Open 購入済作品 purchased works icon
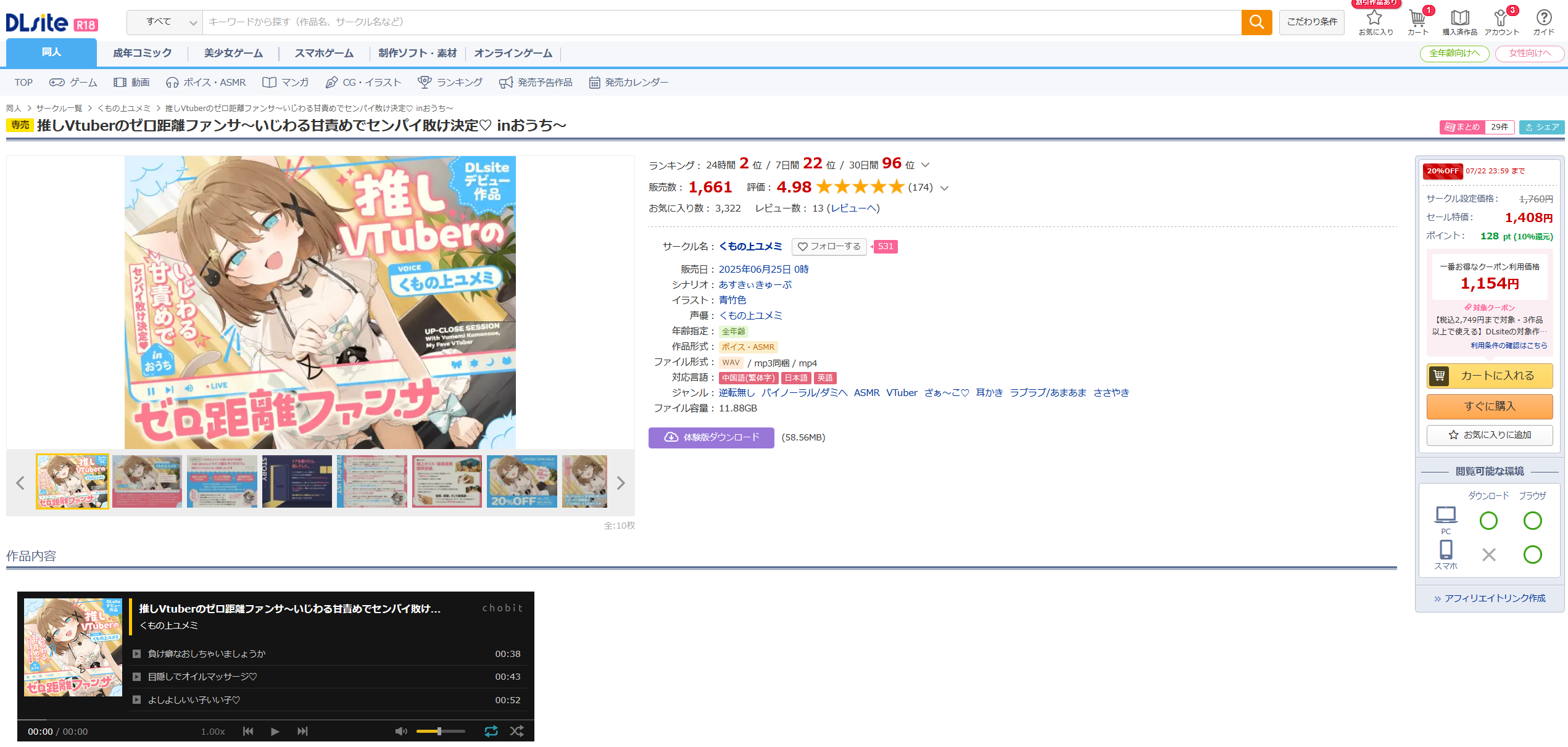The width and height of the screenshot is (1568, 747). click(1460, 22)
